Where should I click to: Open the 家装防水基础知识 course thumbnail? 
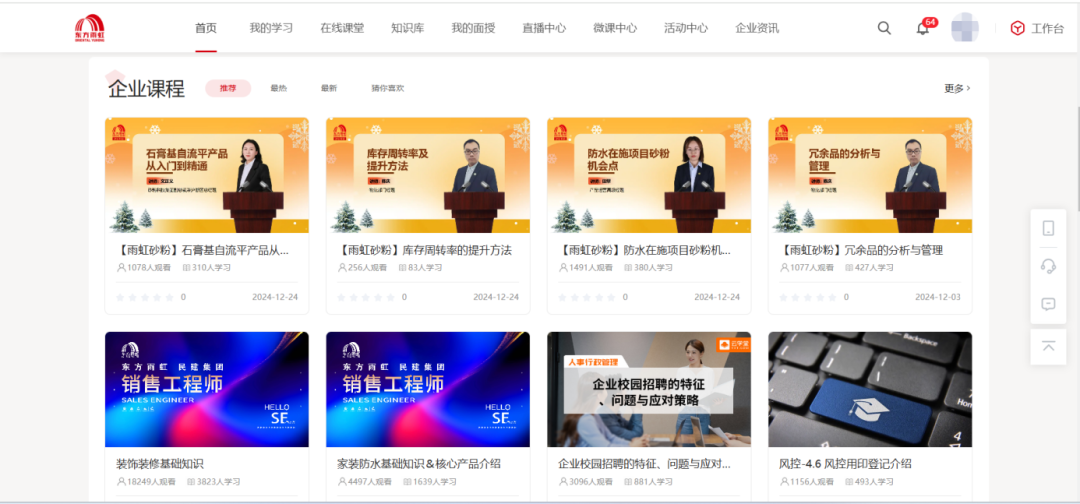[x=428, y=389]
